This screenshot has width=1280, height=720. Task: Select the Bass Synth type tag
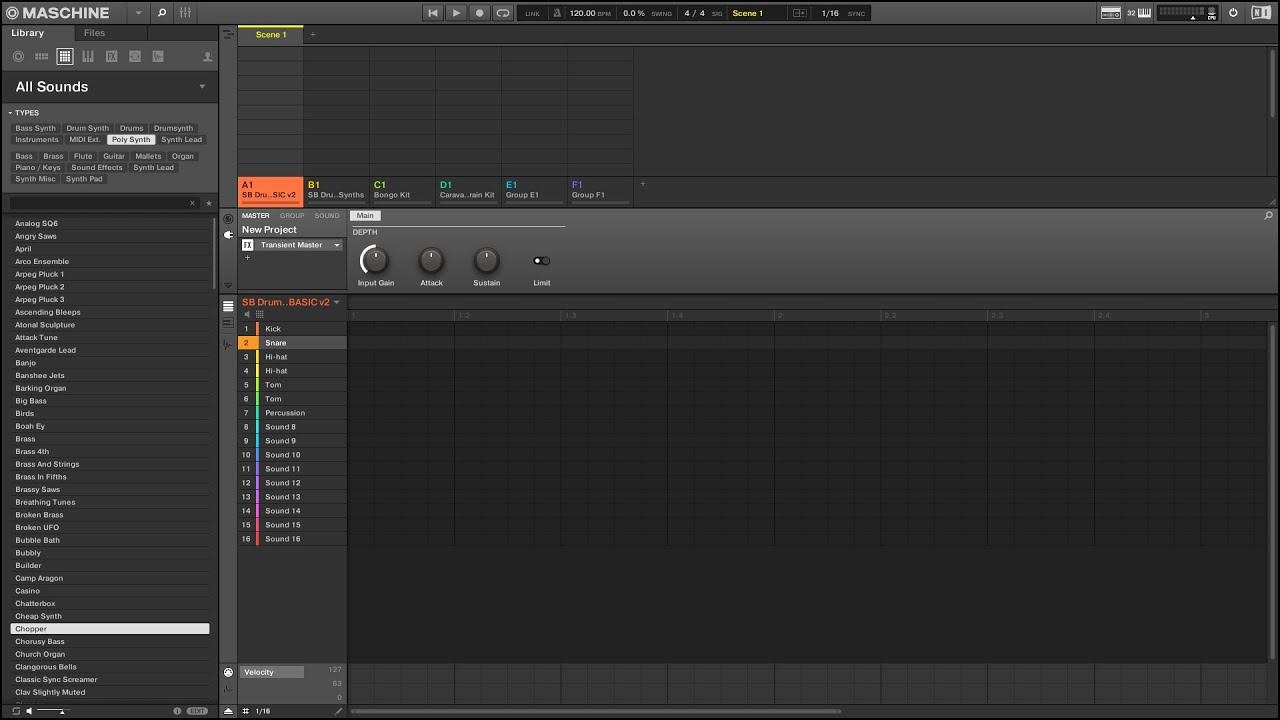click(x=35, y=128)
